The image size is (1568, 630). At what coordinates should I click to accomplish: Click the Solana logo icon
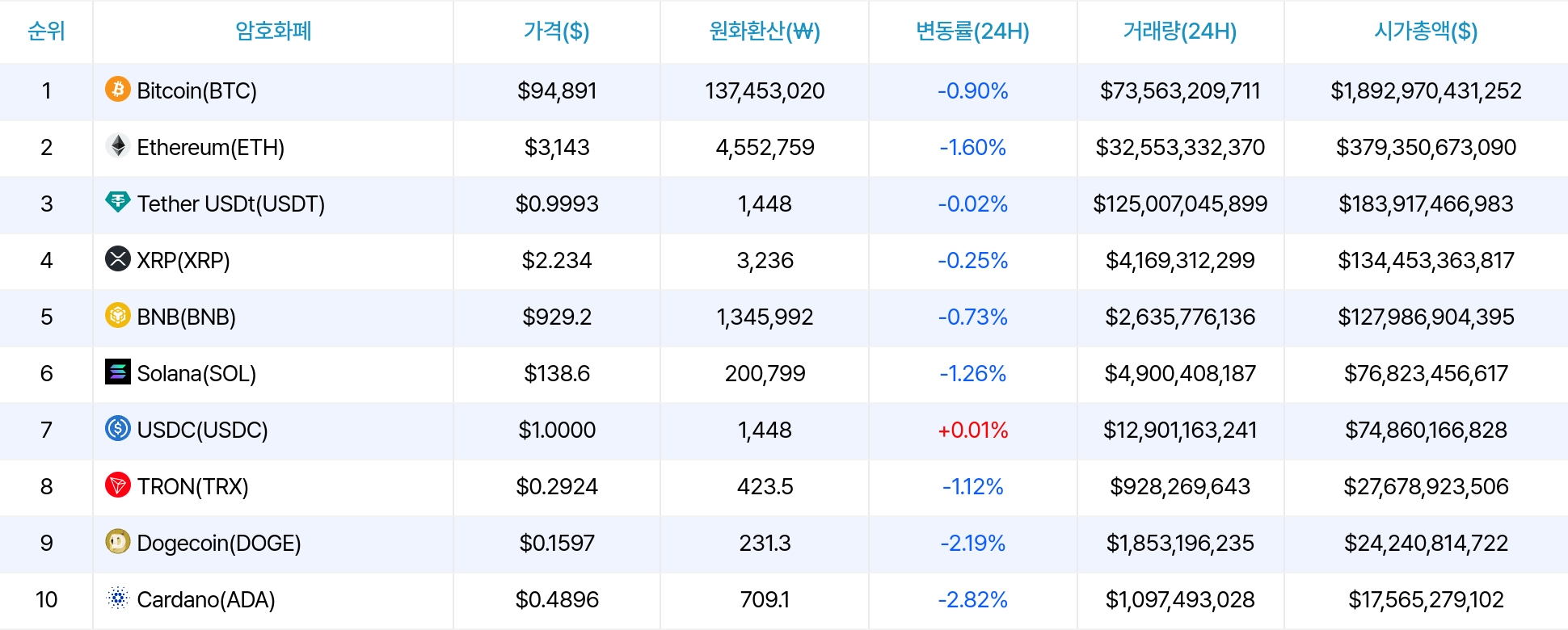(118, 372)
